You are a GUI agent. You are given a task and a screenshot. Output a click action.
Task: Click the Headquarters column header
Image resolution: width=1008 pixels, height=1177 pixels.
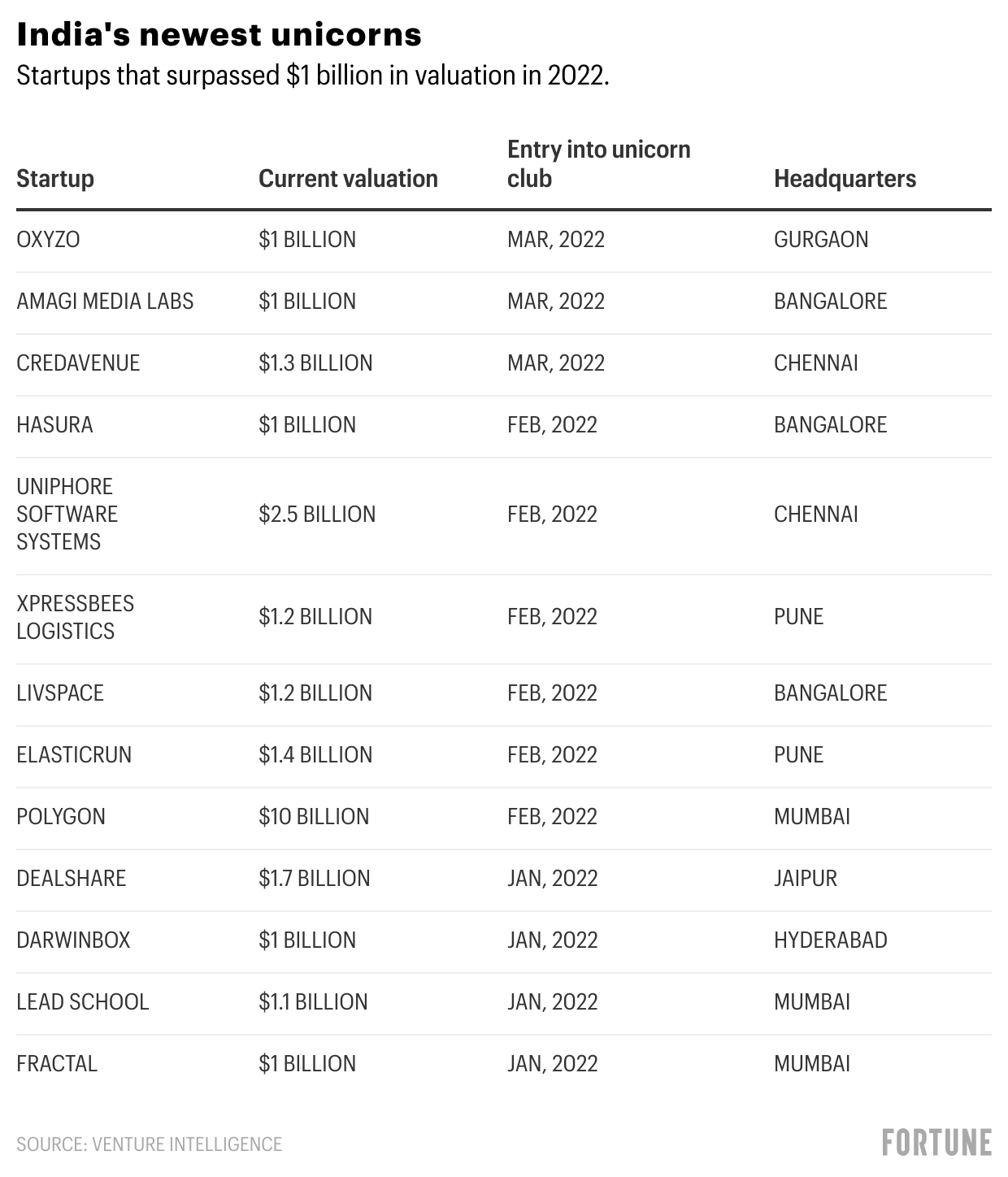coord(845,179)
